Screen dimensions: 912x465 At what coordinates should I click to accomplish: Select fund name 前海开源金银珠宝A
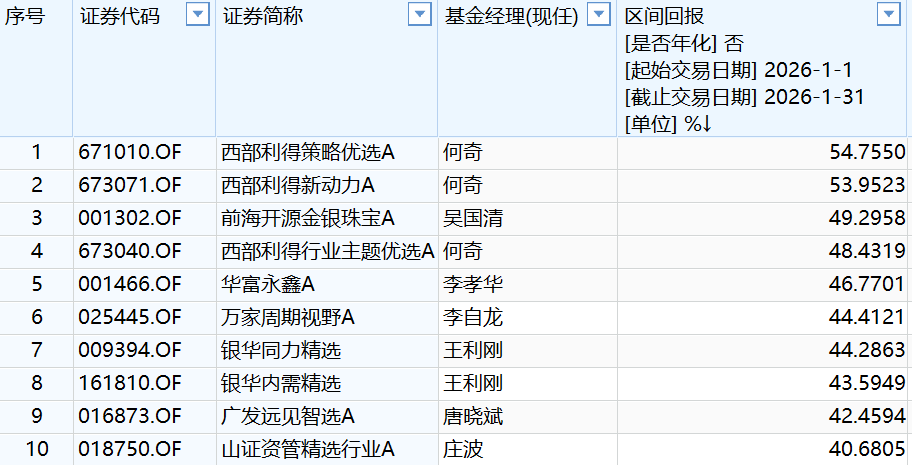(x=308, y=218)
